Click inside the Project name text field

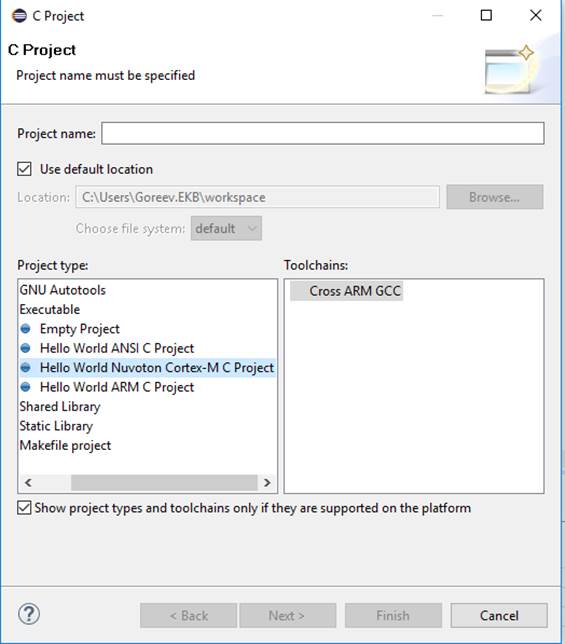click(x=323, y=133)
